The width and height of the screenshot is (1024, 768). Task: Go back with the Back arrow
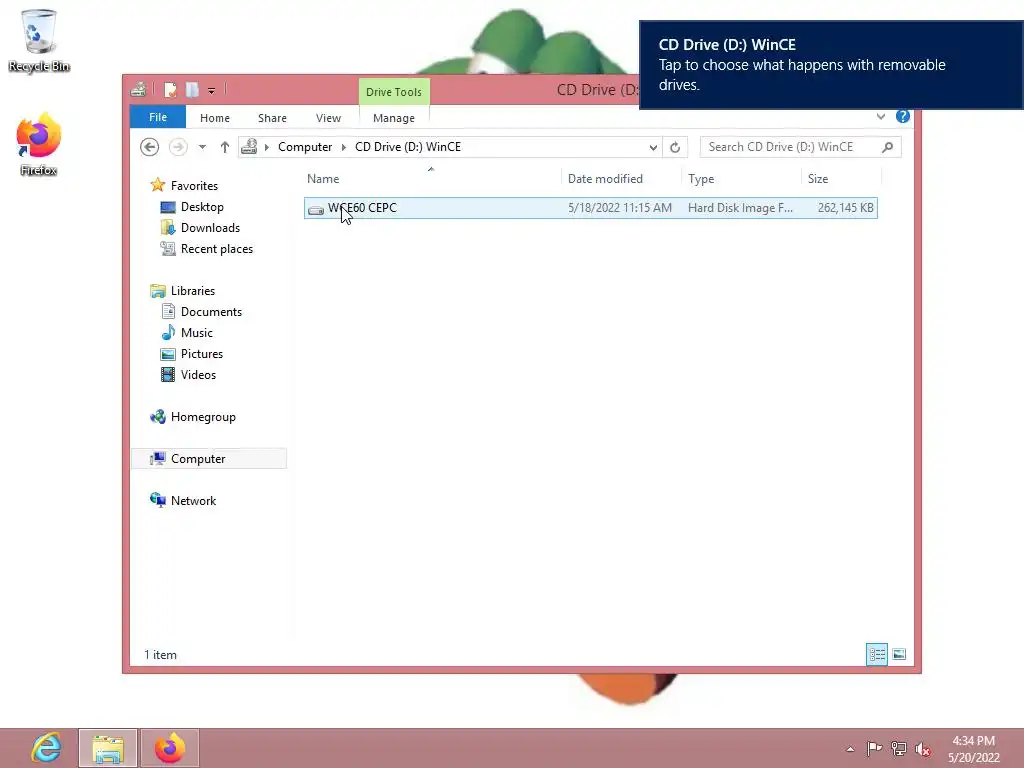(150, 147)
